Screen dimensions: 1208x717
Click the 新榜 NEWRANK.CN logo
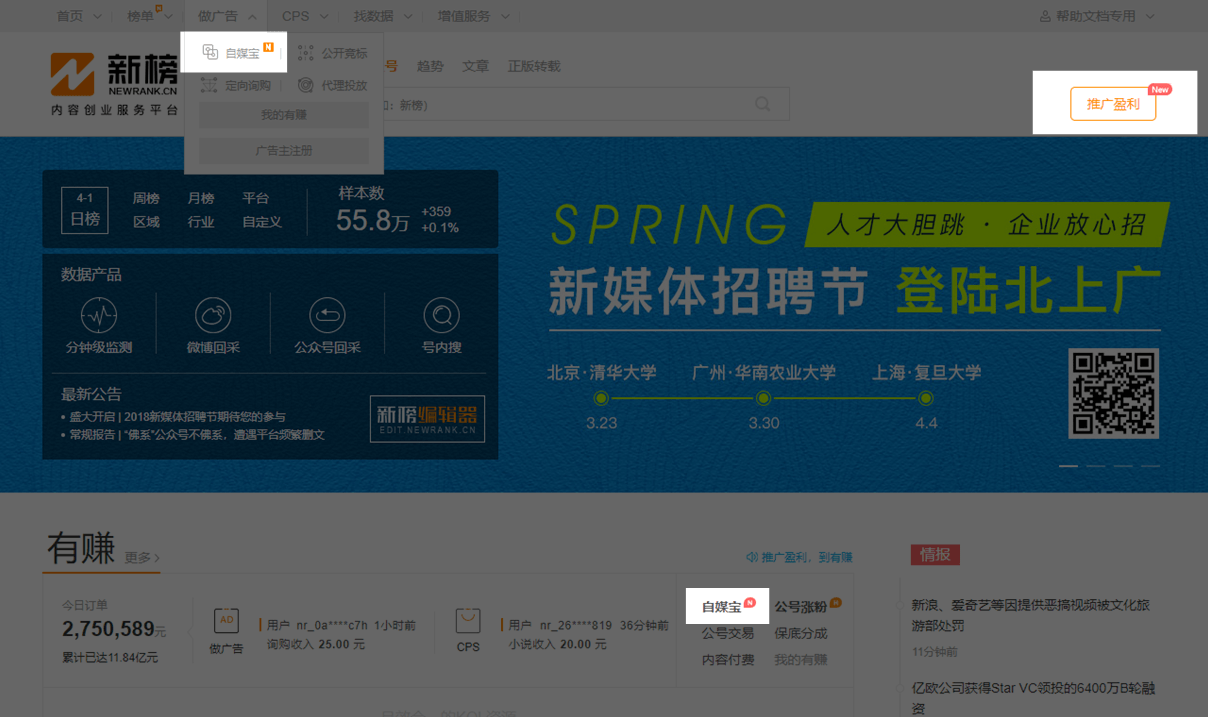coord(114,85)
